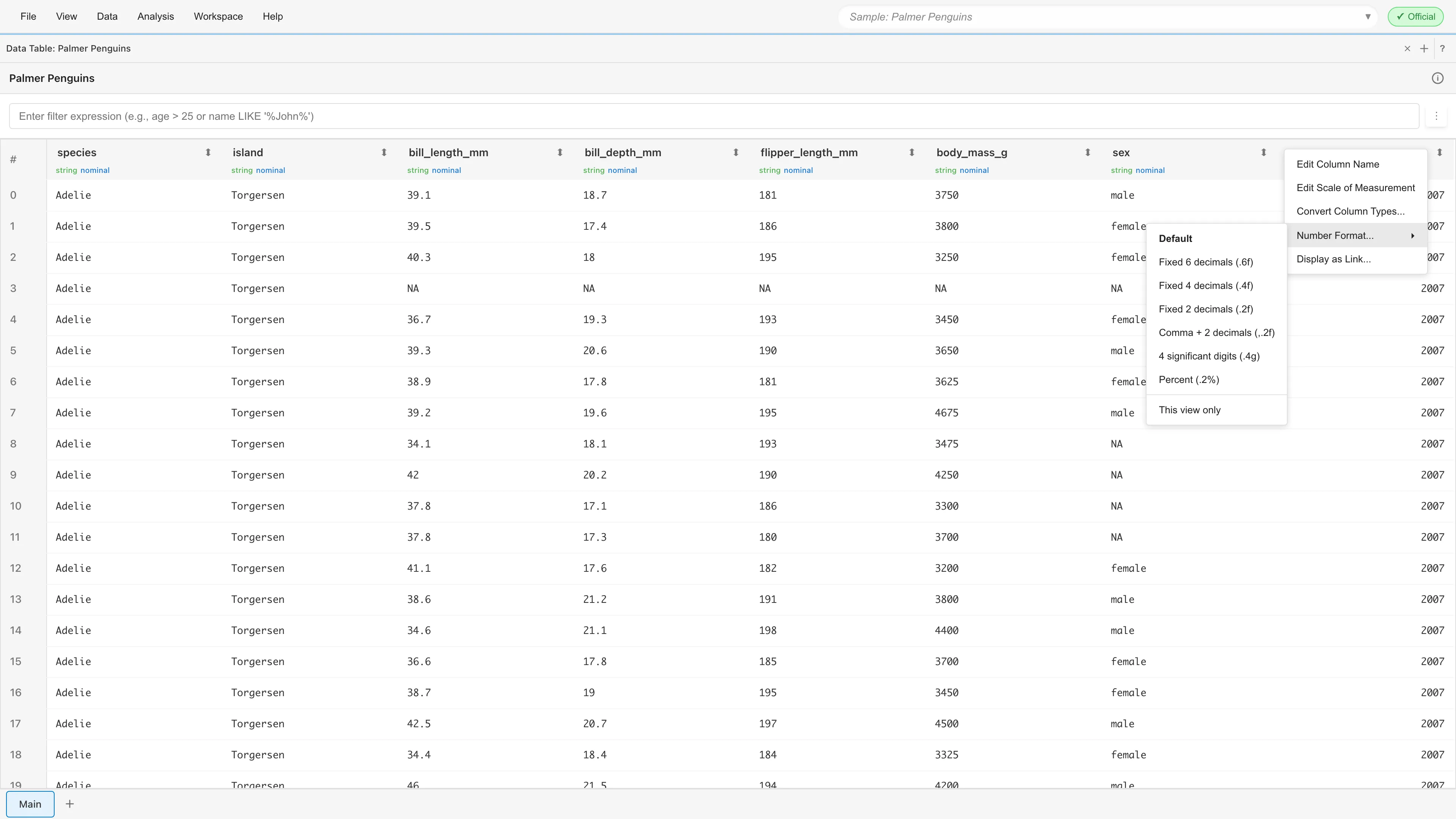1456x819 pixels.
Task: Sort by bill_length_mm using its sort icon
Action: (x=560, y=152)
